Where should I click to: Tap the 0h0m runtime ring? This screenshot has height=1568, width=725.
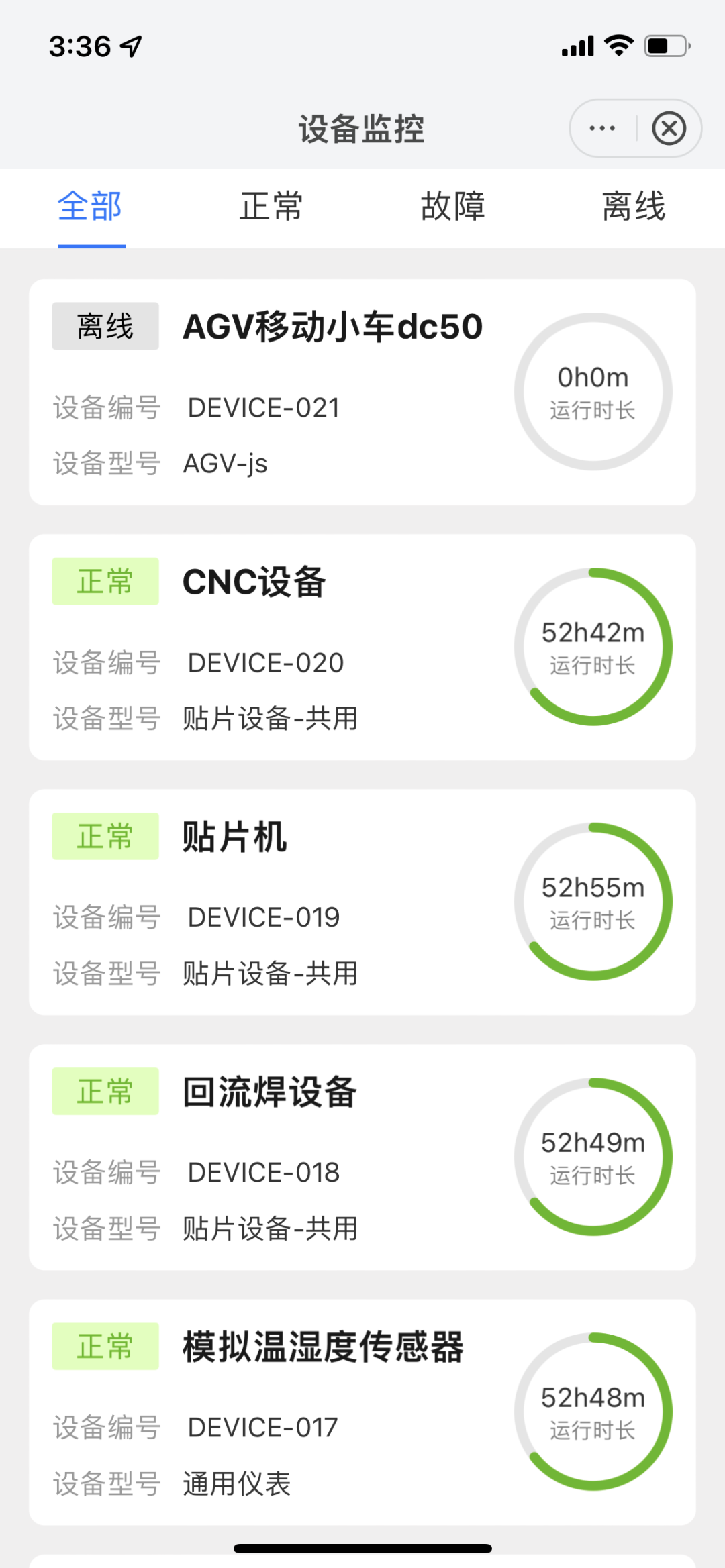pyautogui.click(x=593, y=392)
